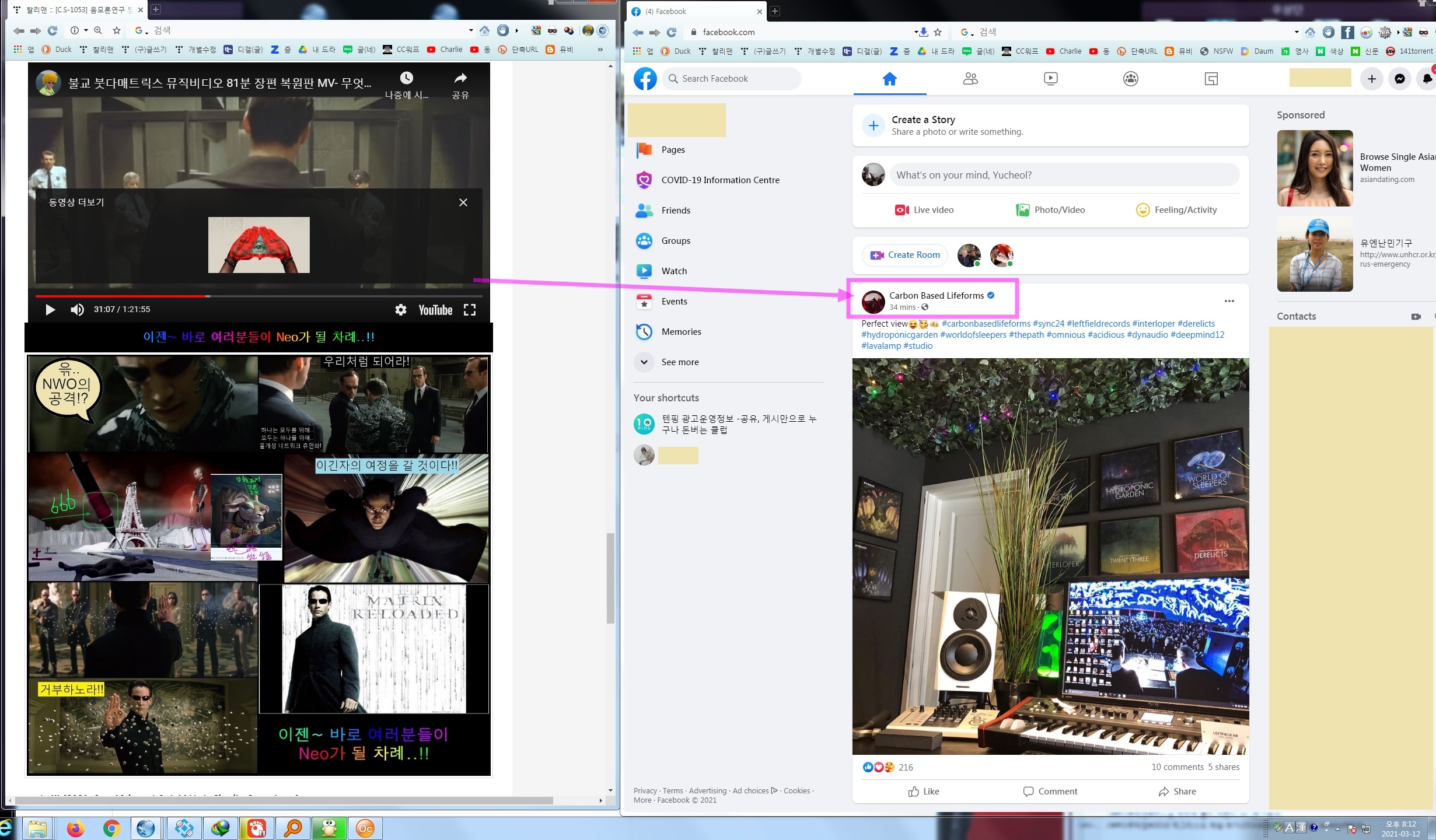Open Facebook Groups tab in top bar
Image resolution: width=1436 pixels, height=840 pixels.
[1131, 79]
